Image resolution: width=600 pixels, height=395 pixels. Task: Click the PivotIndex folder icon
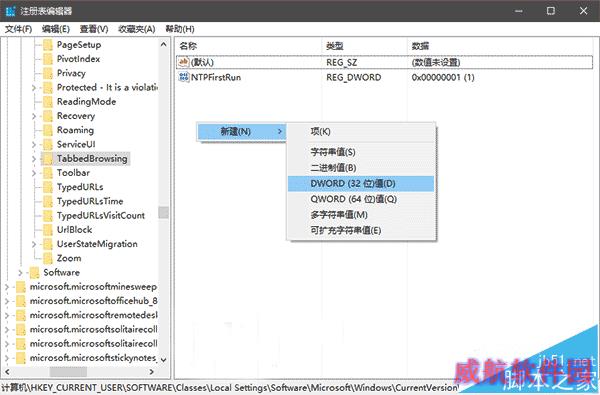[47, 59]
